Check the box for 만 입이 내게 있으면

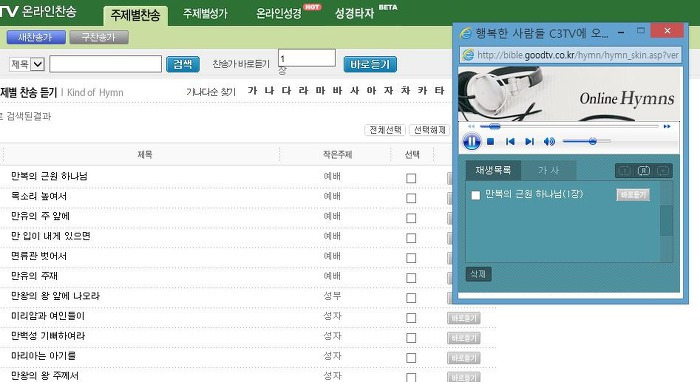(x=411, y=238)
